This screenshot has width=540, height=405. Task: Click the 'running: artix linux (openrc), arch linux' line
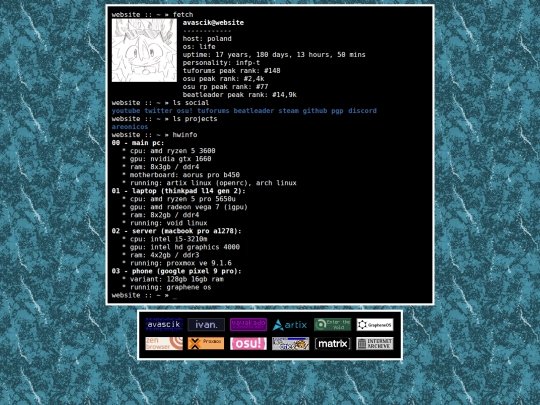209,183
